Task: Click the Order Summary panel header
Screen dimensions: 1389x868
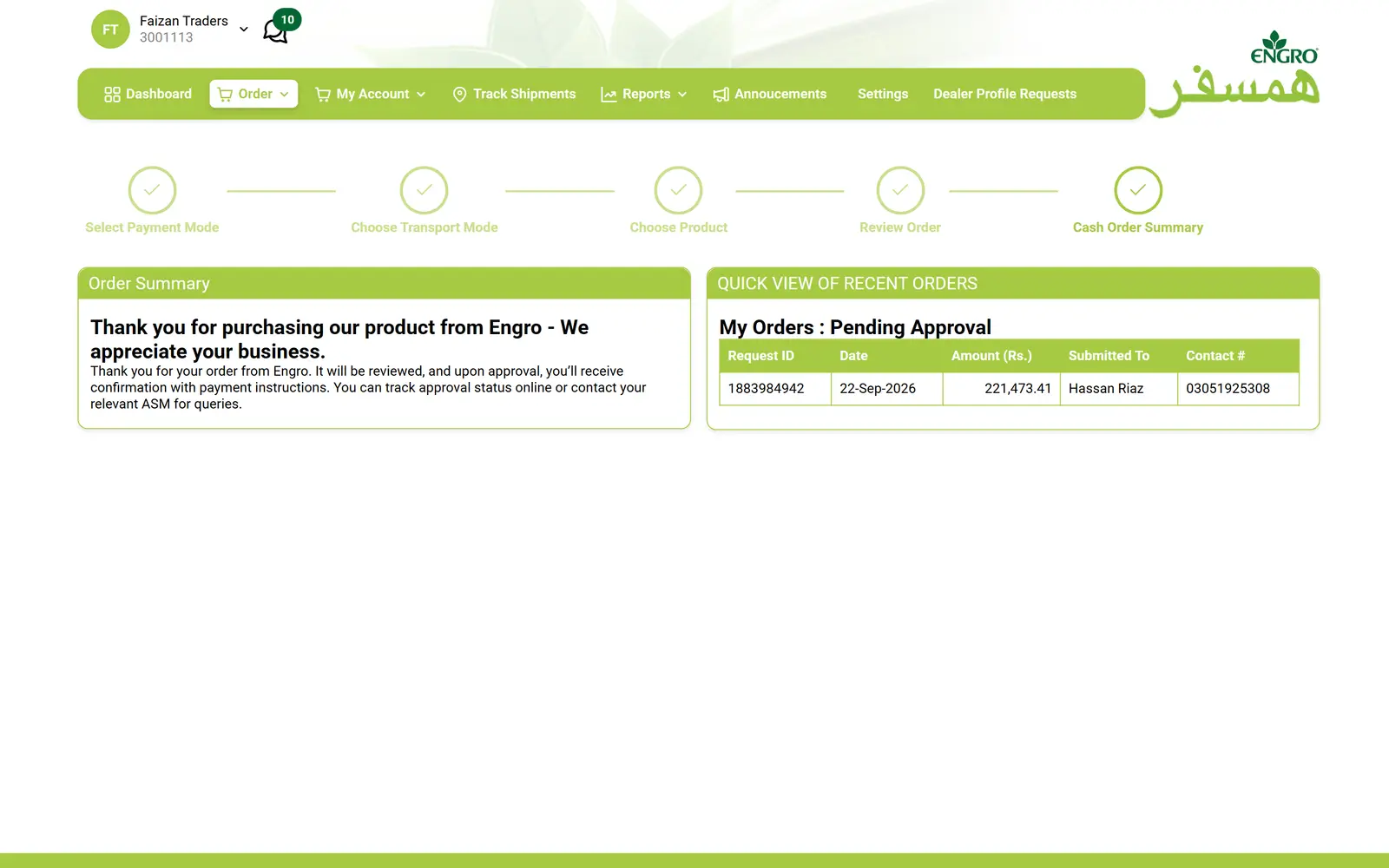Action: tap(385, 284)
